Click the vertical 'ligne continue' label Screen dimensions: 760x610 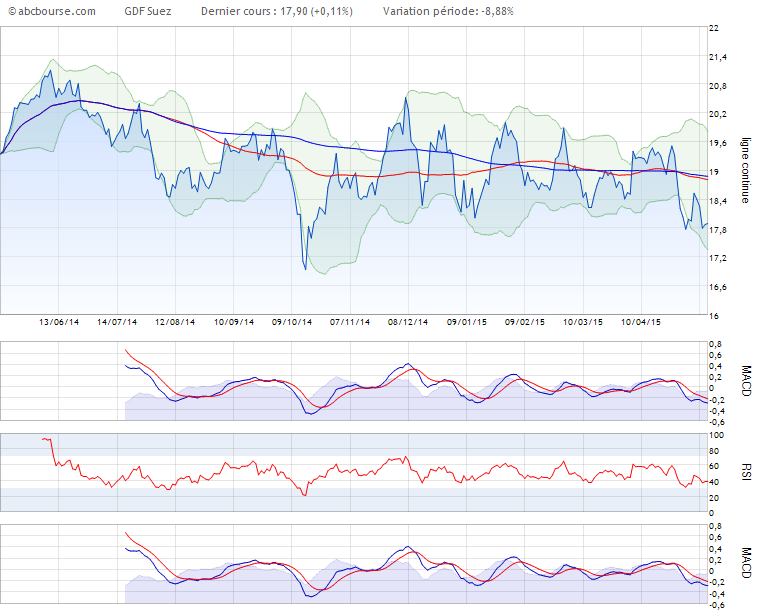click(x=745, y=172)
